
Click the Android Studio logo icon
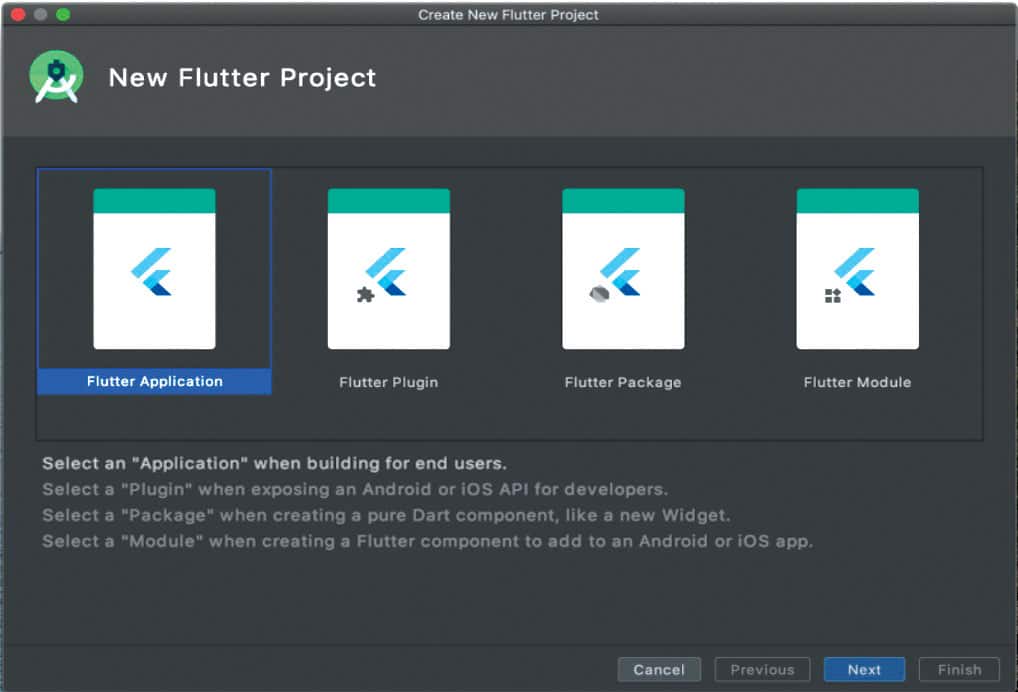point(56,77)
